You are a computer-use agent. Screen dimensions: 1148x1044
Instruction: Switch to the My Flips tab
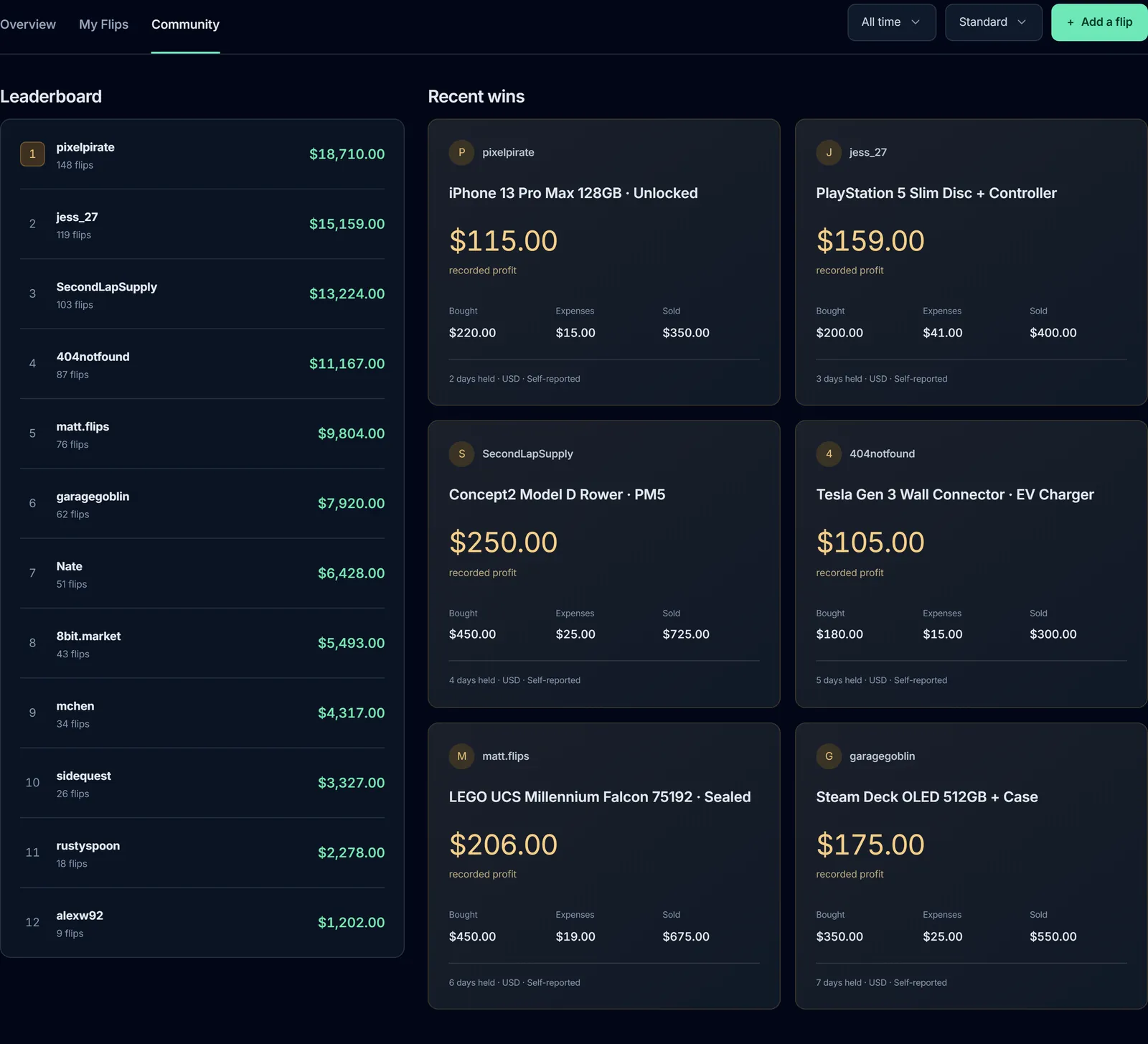[x=104, y=24]
